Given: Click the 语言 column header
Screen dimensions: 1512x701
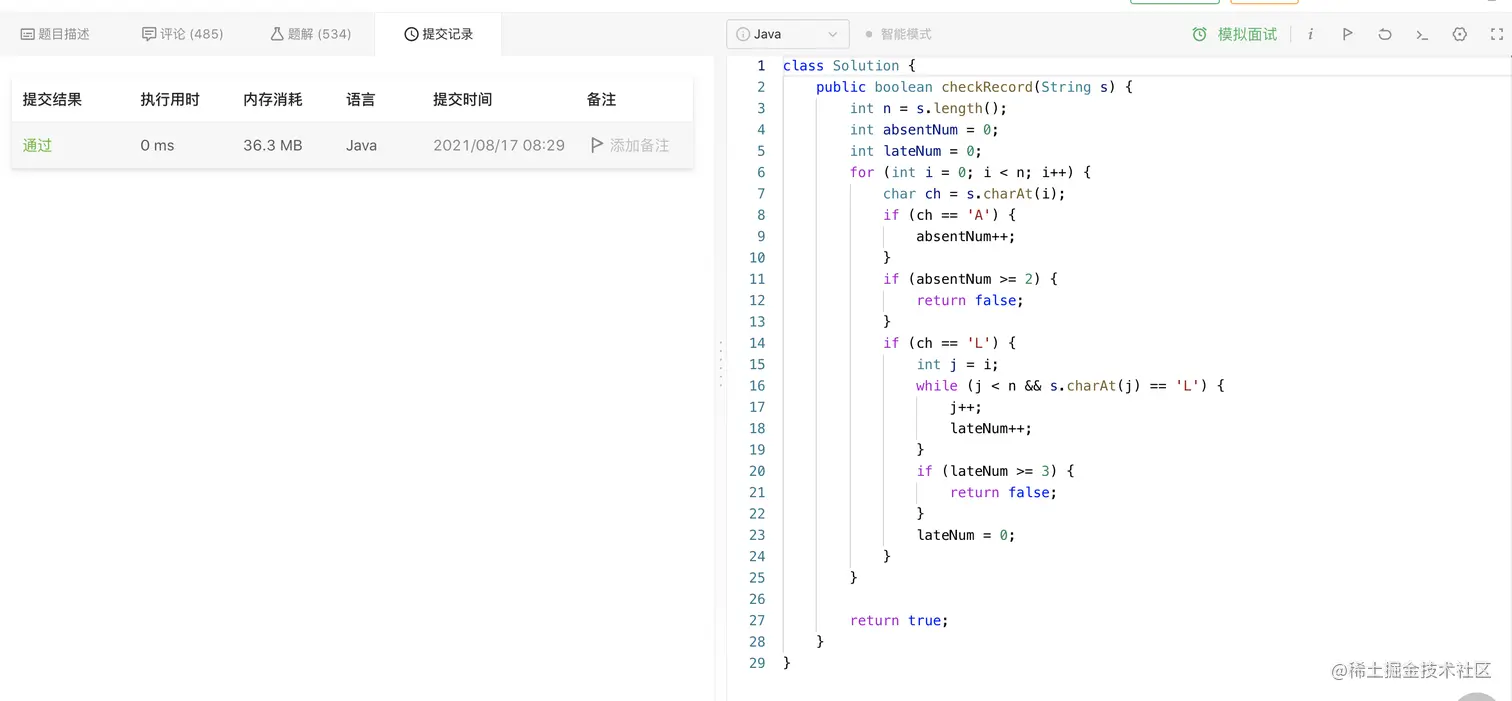Looking at the screenshot, I should point(361,99).
